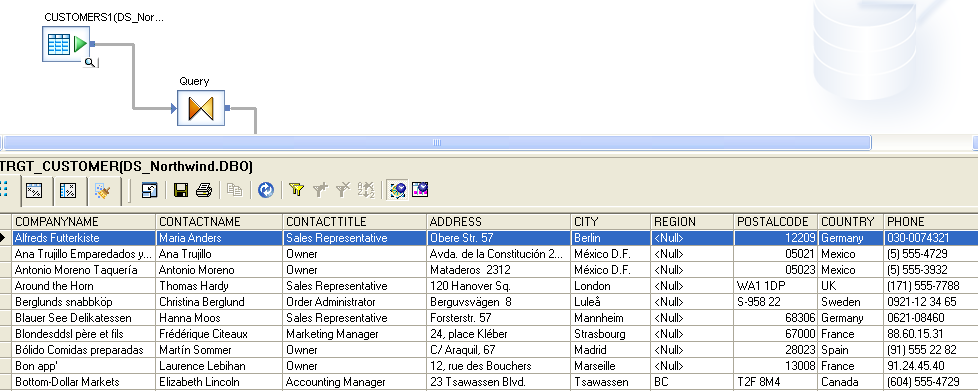Click the Hanna Moos contact cell
Viewport: 978px width, 391px height.
tap(220, 318)
